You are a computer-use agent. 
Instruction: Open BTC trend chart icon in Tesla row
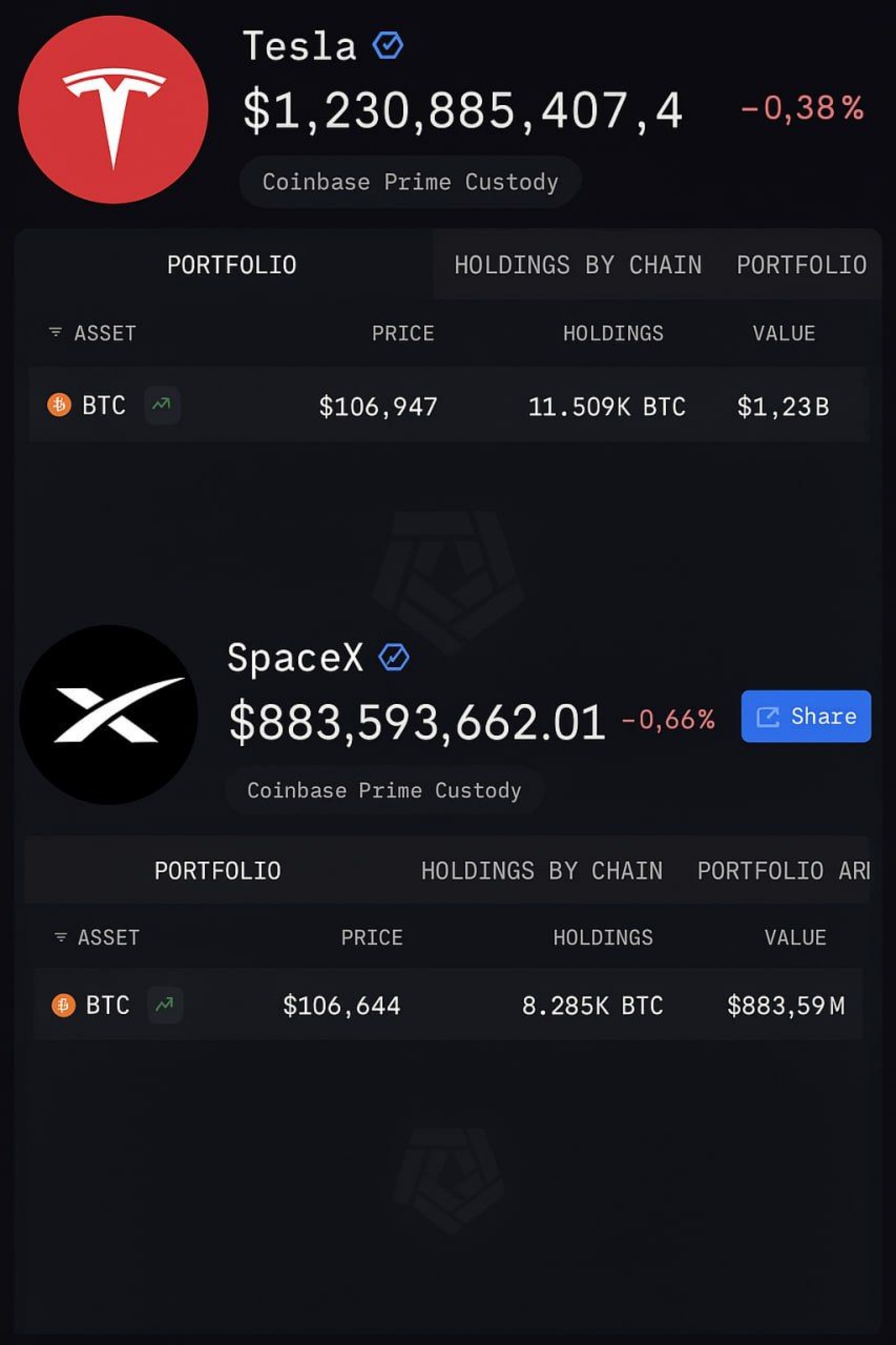[162, 405]
